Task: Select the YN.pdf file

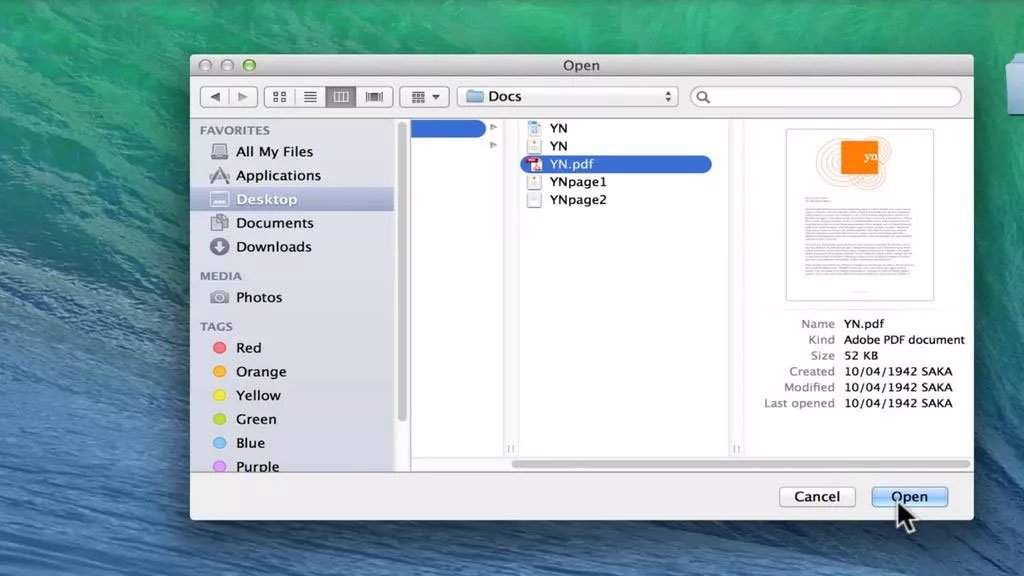Action: tap(616, 164)
